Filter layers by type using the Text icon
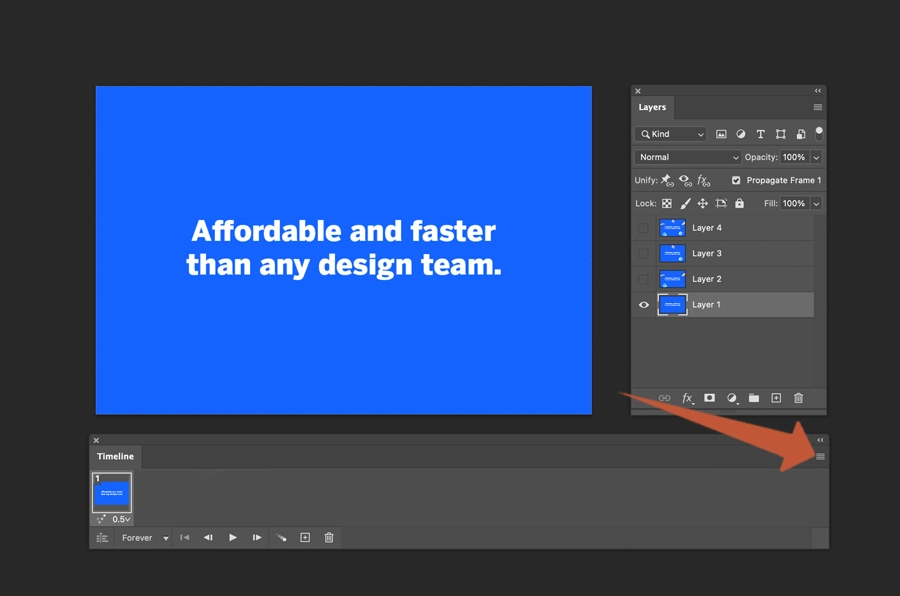Image resolution: width=900 pixels, height=596 pixels. pos(760,133)
